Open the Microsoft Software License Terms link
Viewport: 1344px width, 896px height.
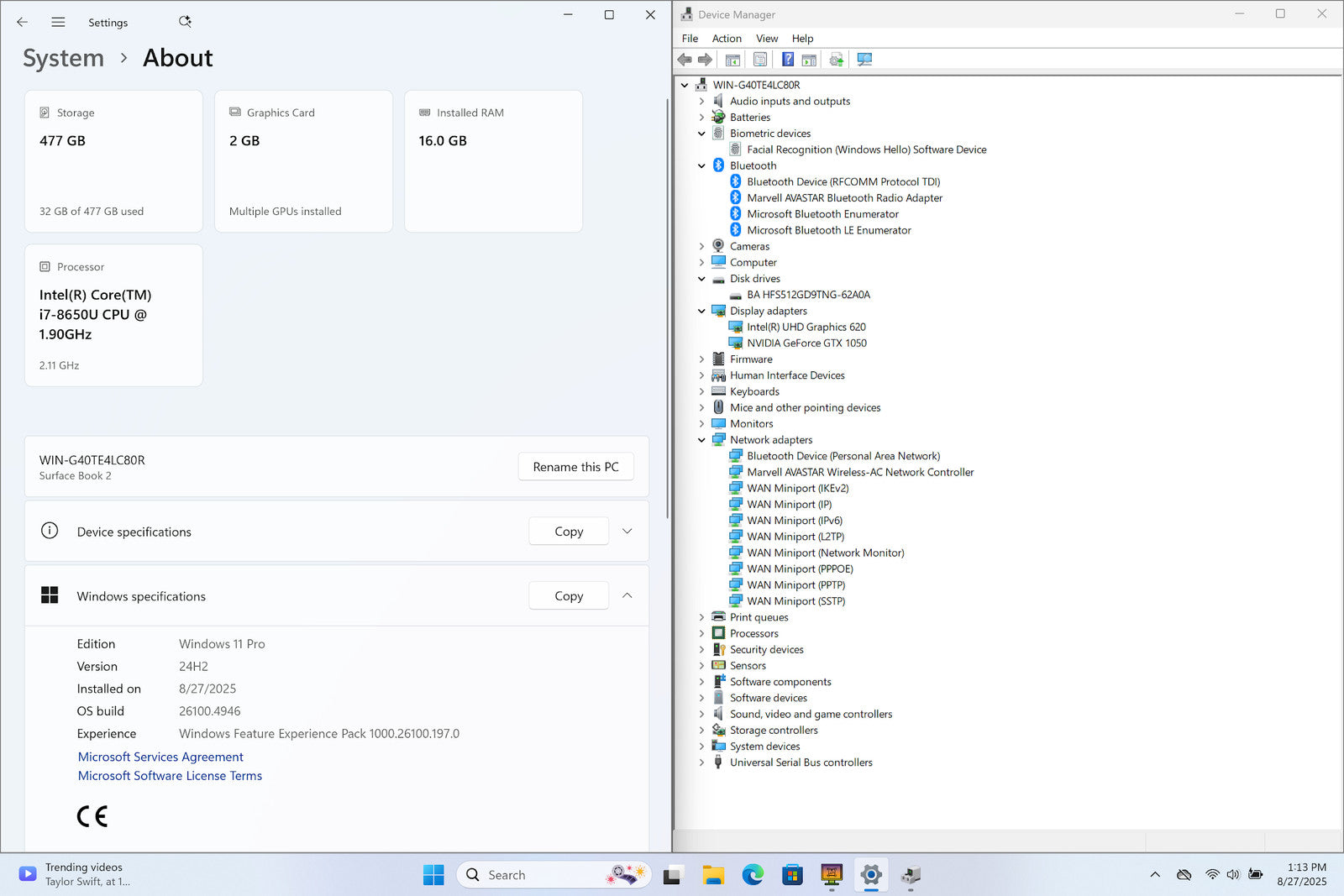tap(170, 776)
